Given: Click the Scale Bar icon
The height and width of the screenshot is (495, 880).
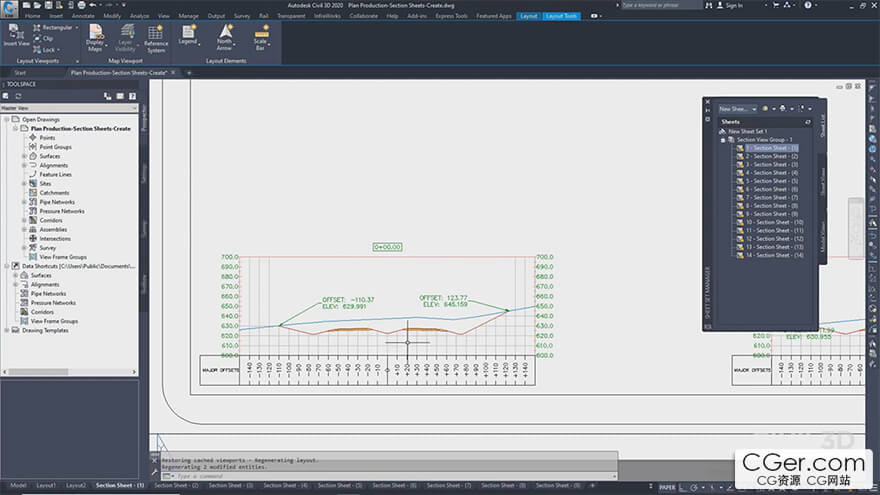Looking at the screenshot, I should coord(260,38).
